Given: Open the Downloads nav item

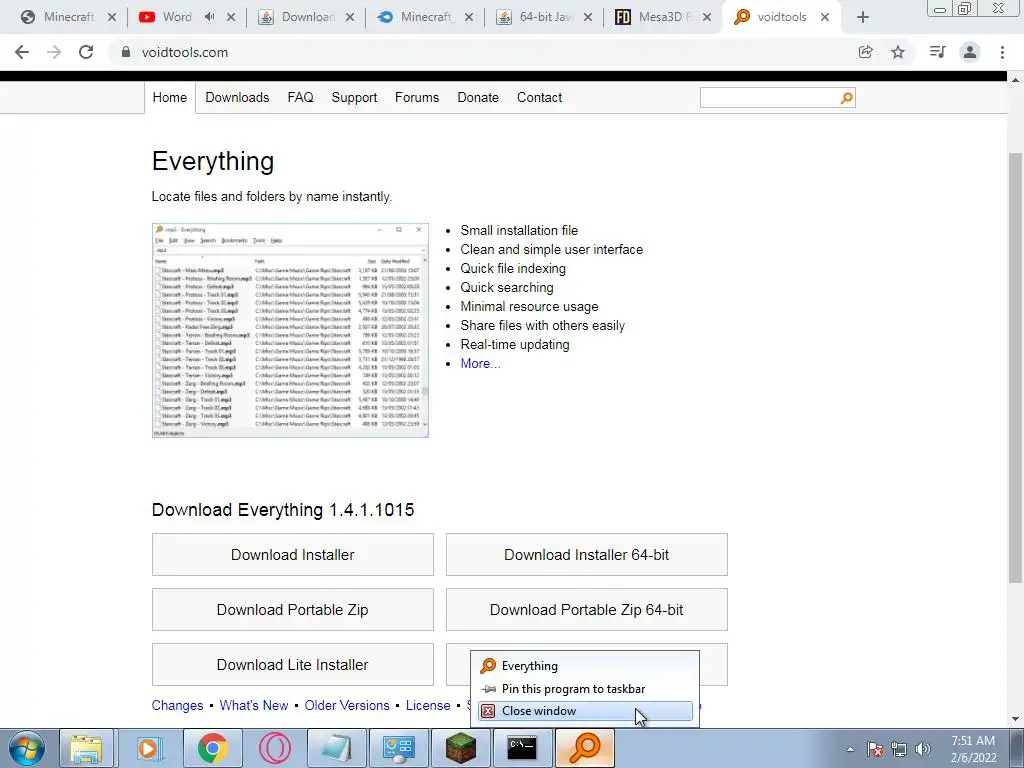Looking at the screenshot, I should pyautogui.click(x=237, y=97).
